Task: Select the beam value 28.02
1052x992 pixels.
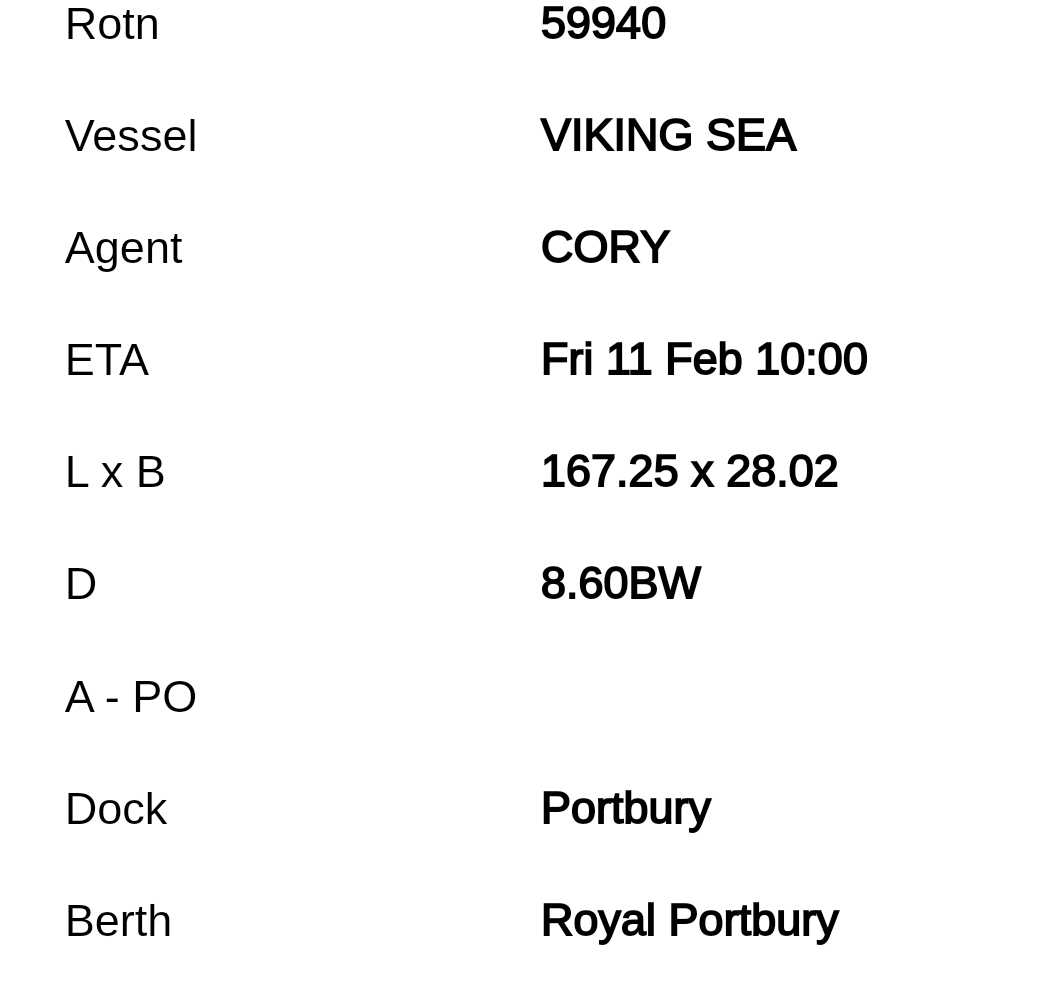Action: (x=781, y=472)
